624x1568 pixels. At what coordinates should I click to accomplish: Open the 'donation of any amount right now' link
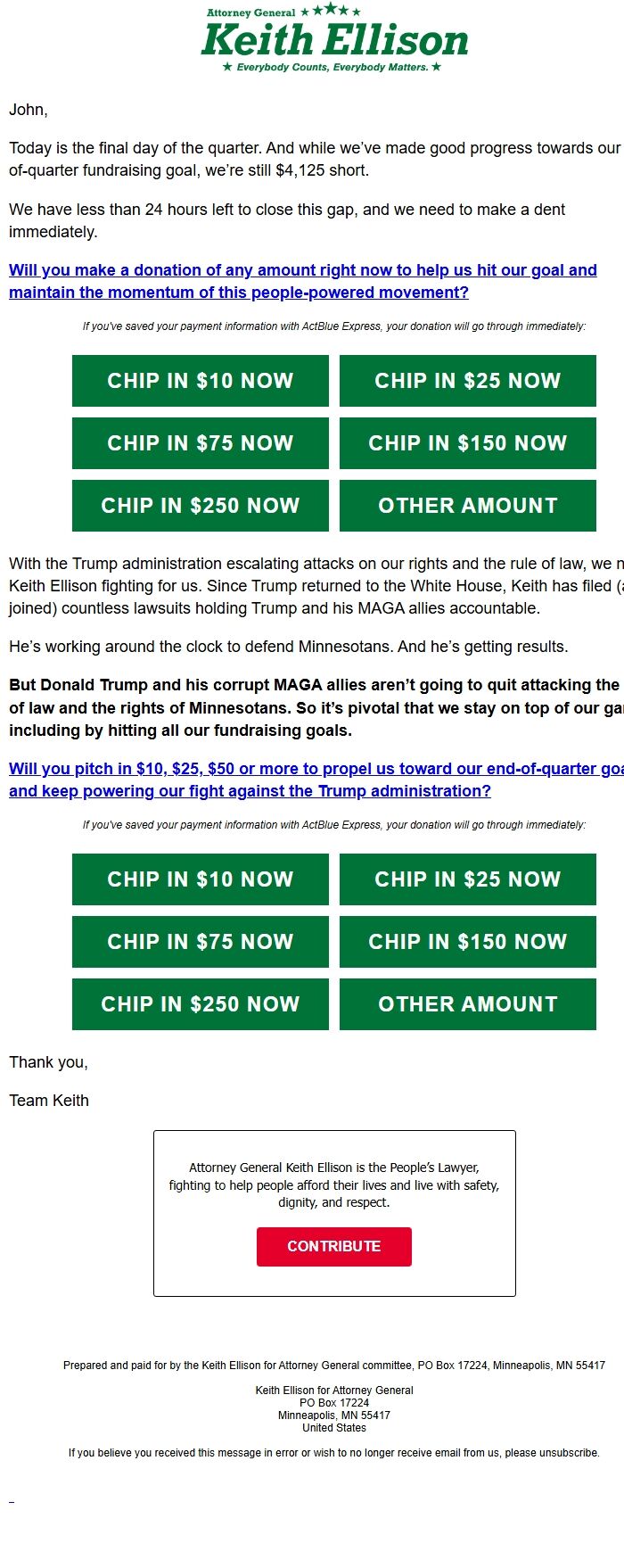(302, 281)
